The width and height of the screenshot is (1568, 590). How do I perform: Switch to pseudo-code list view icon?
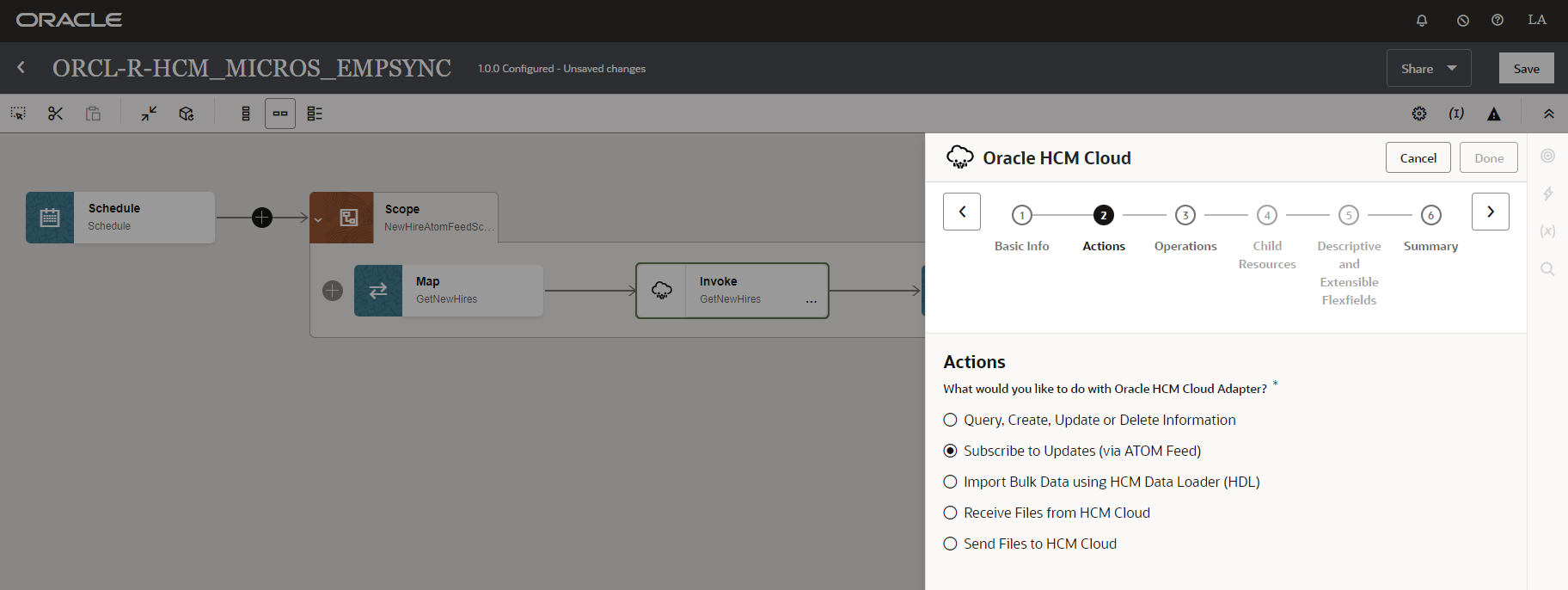[315, 114]
